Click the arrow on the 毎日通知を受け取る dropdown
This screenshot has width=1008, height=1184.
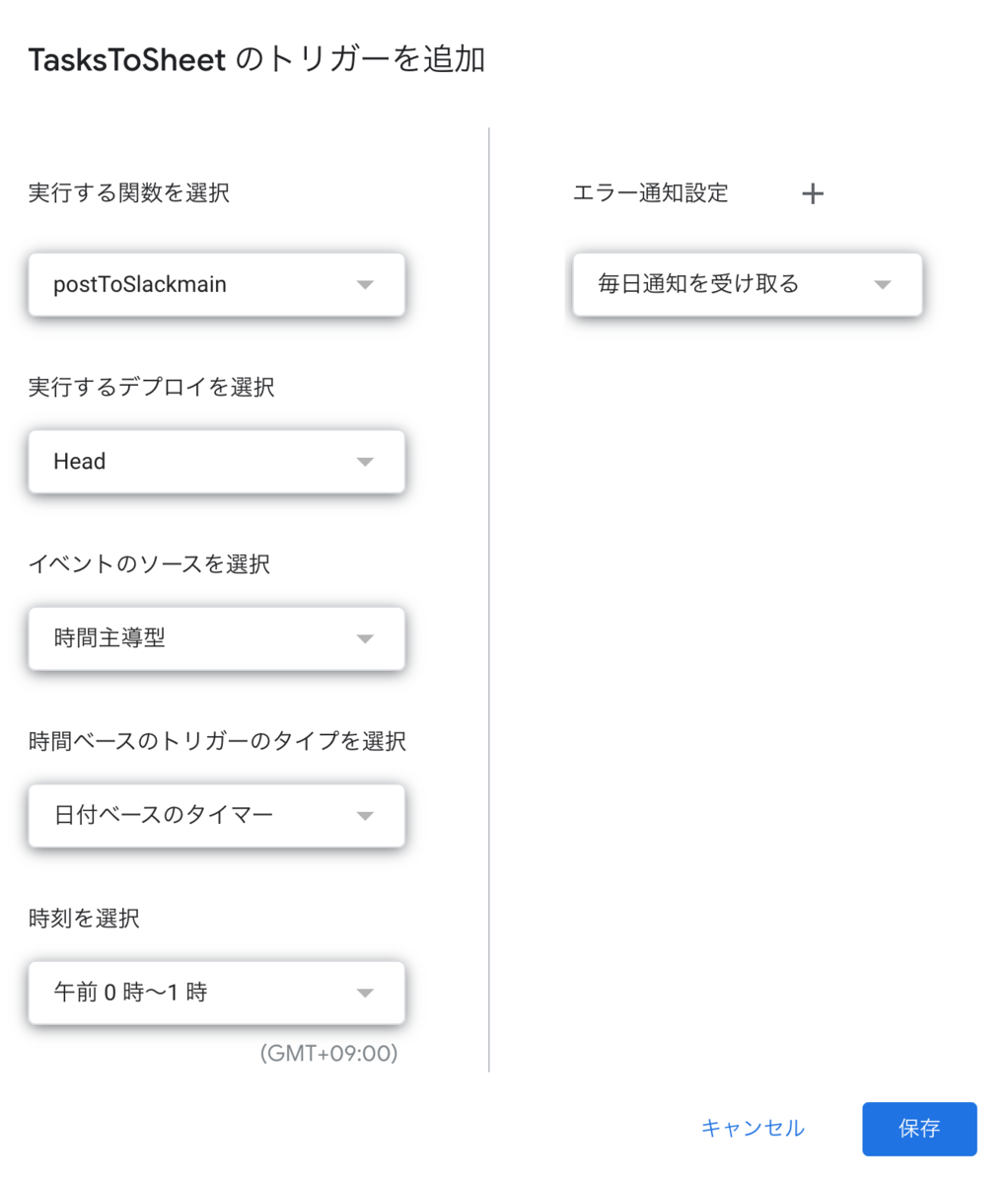point(883,285)
